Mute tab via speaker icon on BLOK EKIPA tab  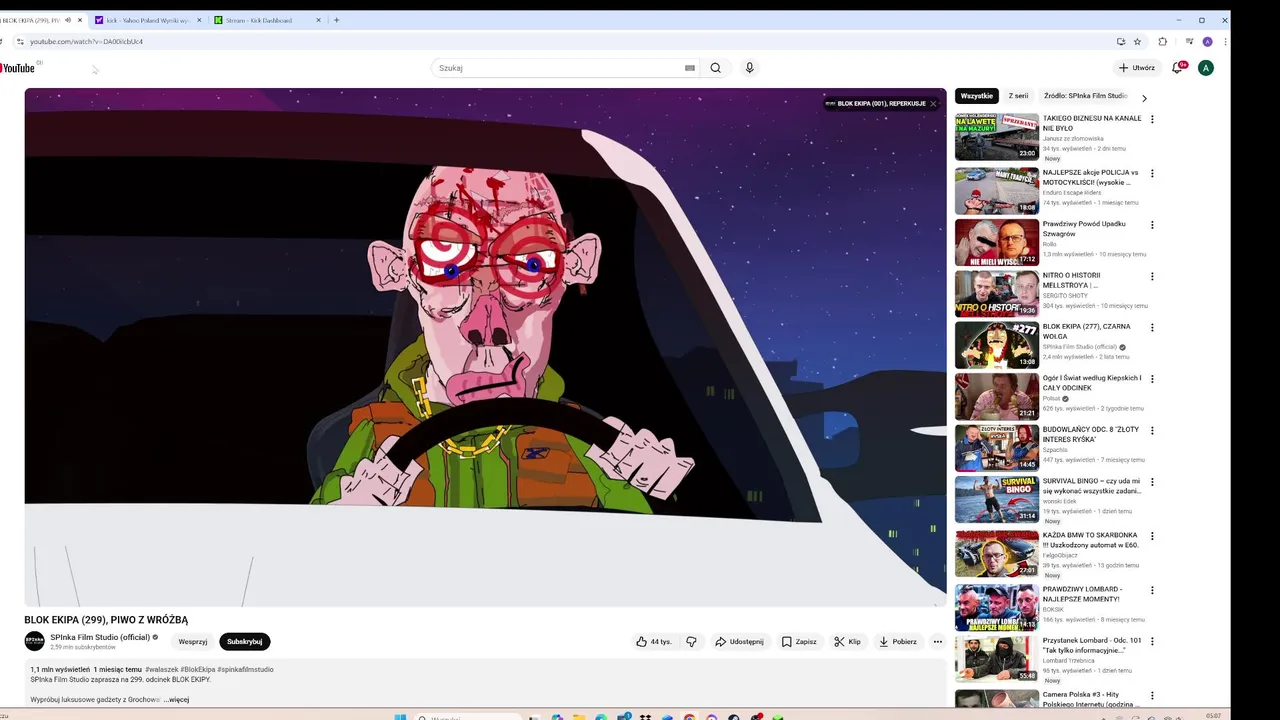point(68,20)
